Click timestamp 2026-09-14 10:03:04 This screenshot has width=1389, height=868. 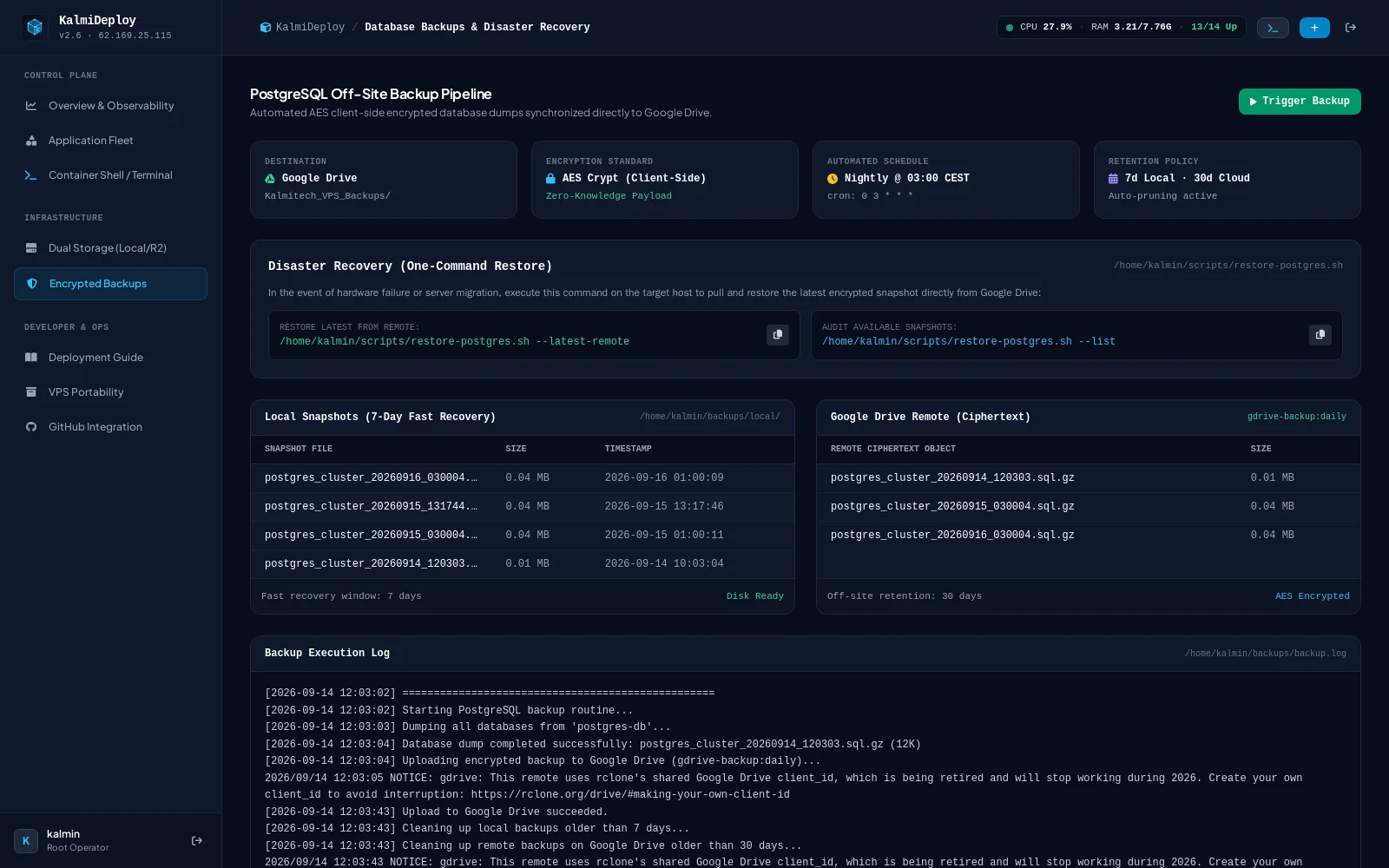coord(664,564)
